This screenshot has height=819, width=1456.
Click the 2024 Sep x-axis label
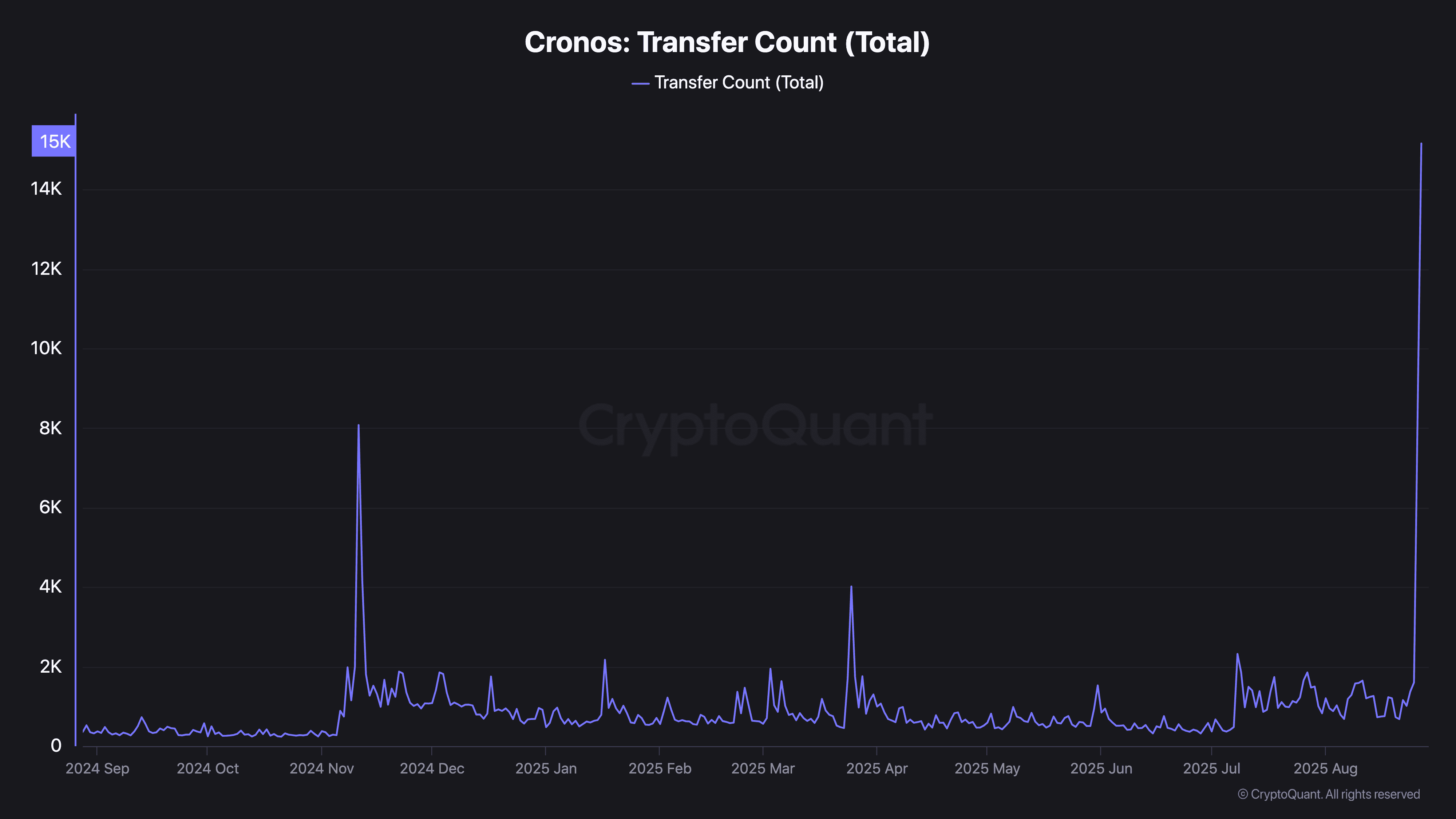point(97,769)
